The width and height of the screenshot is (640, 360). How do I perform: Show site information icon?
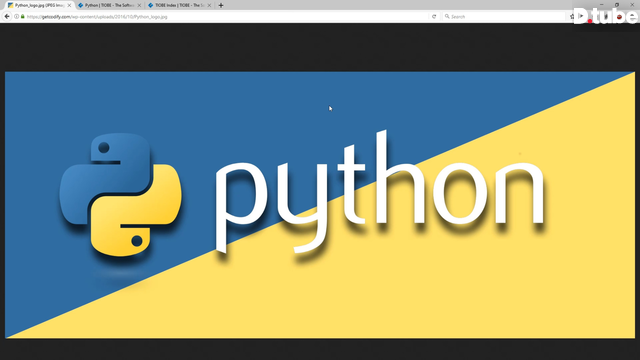click(17, 17)
